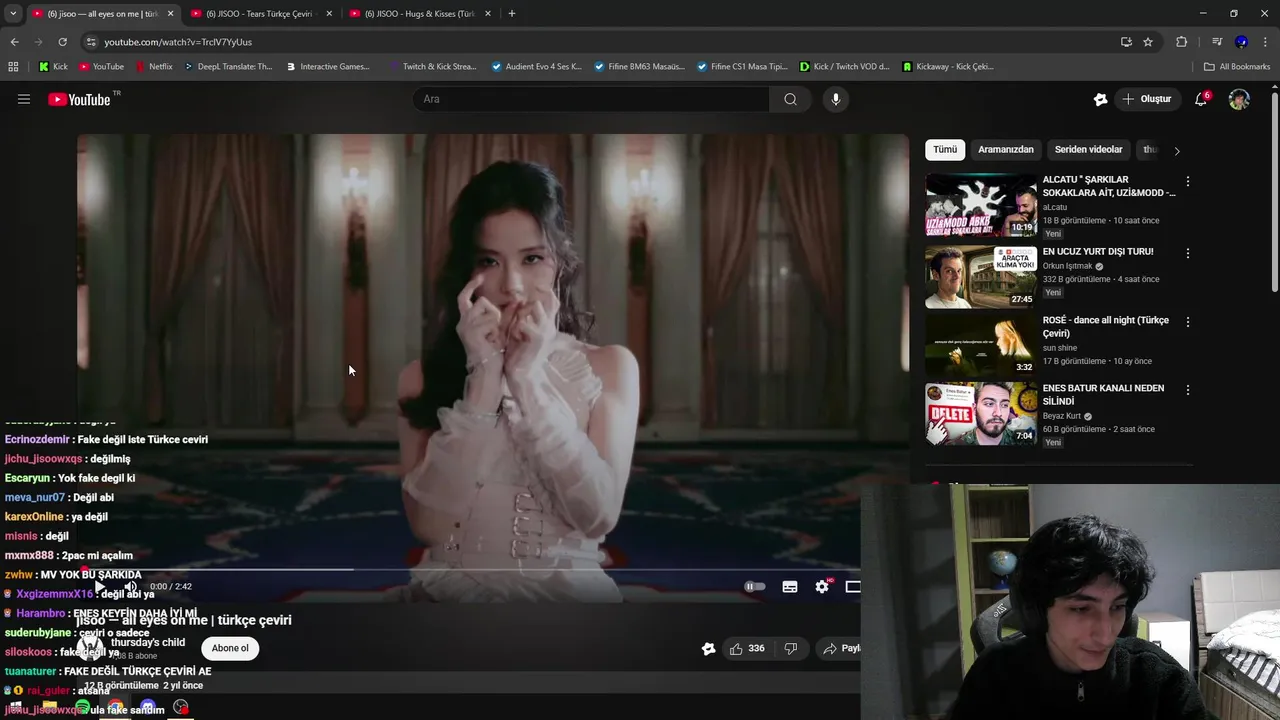The width and height of the screenshot is (1280, 720).
Task: Start voice search with the microphone
Action: (x=836, y=99)
